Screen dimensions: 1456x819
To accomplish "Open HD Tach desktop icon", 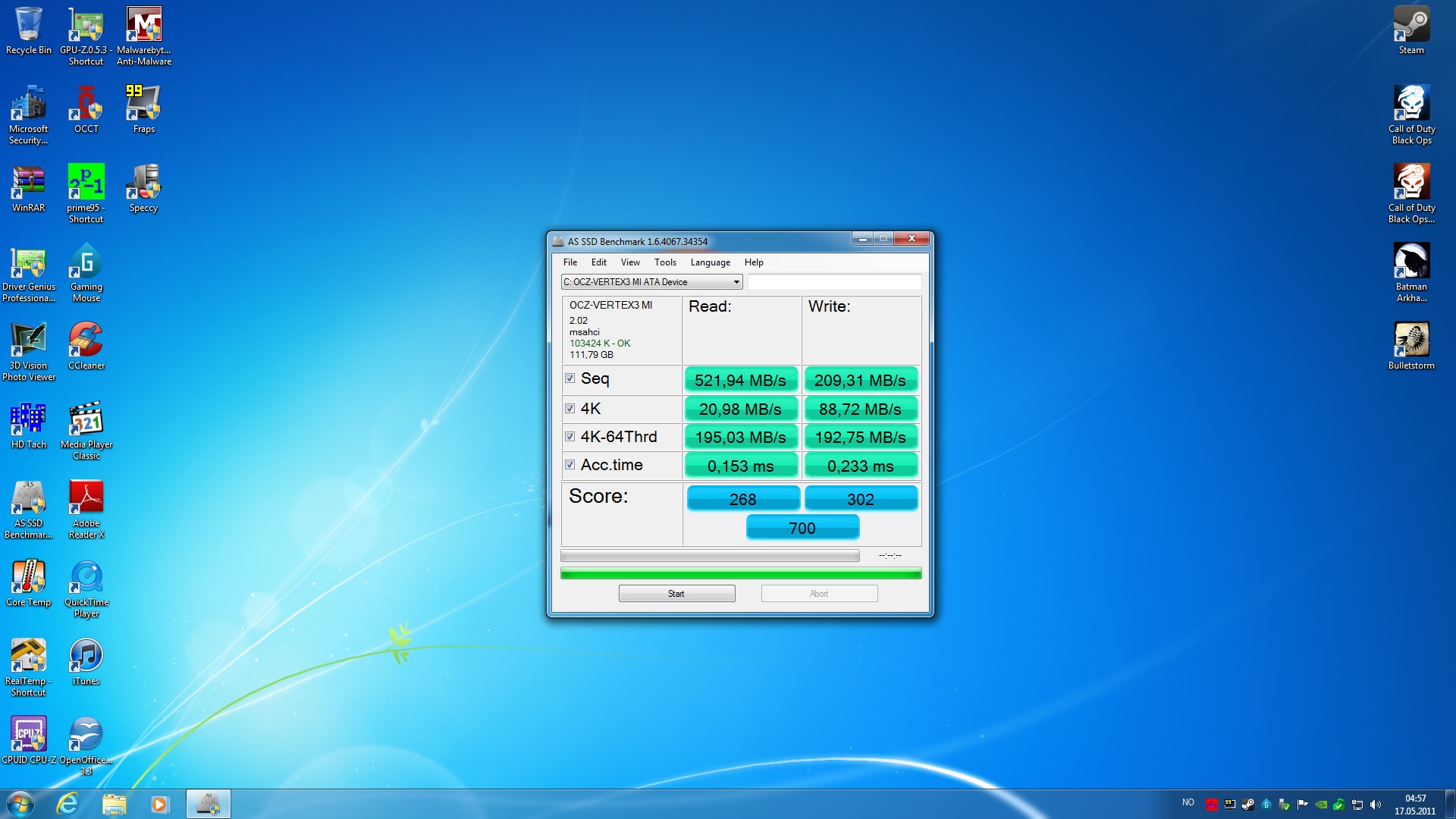I will 29,425.
